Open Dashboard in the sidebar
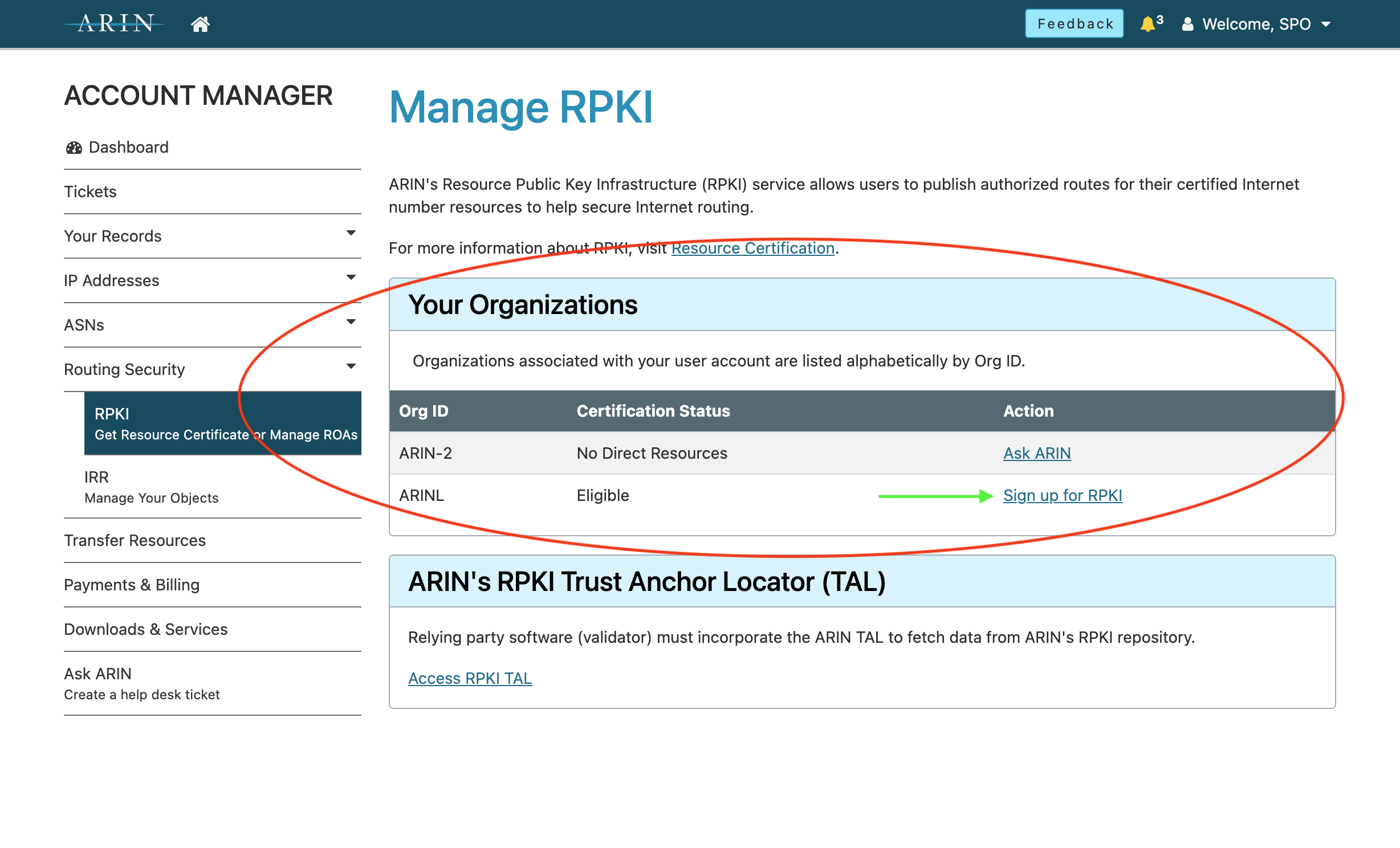This screenshot has width=1400, height=848. 129,148
